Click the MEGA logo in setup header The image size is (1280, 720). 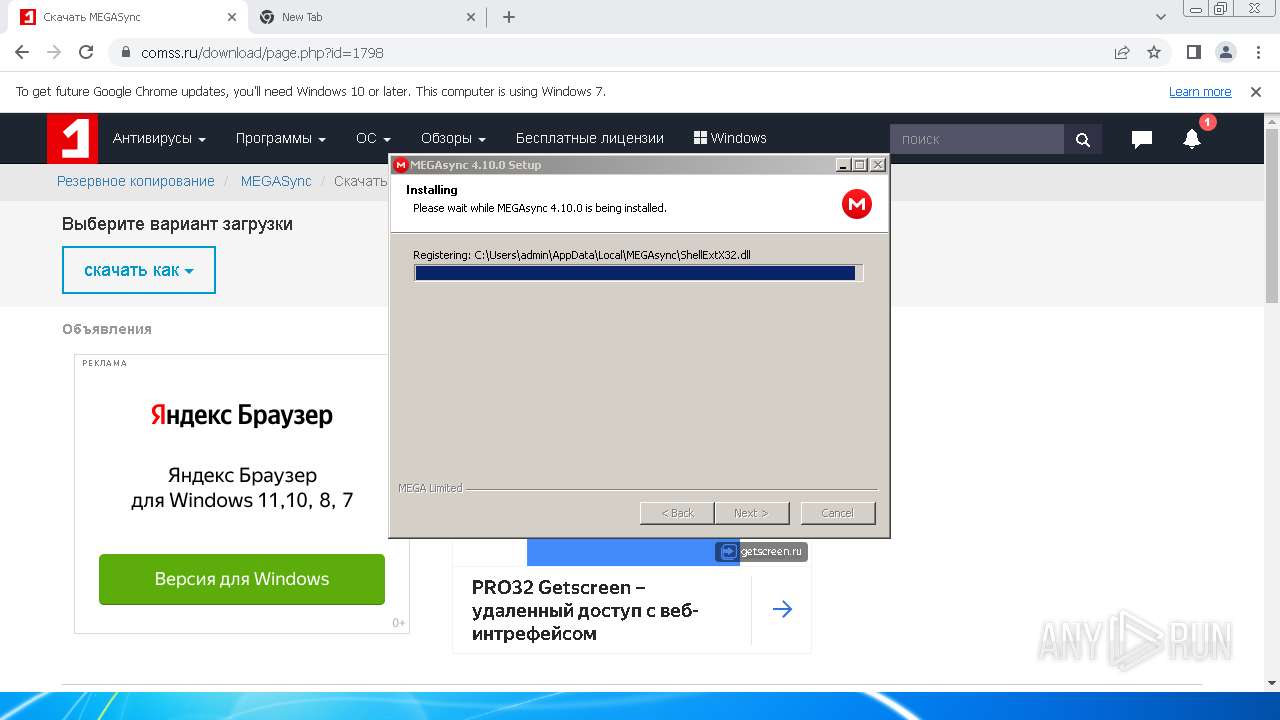(857, 204)
